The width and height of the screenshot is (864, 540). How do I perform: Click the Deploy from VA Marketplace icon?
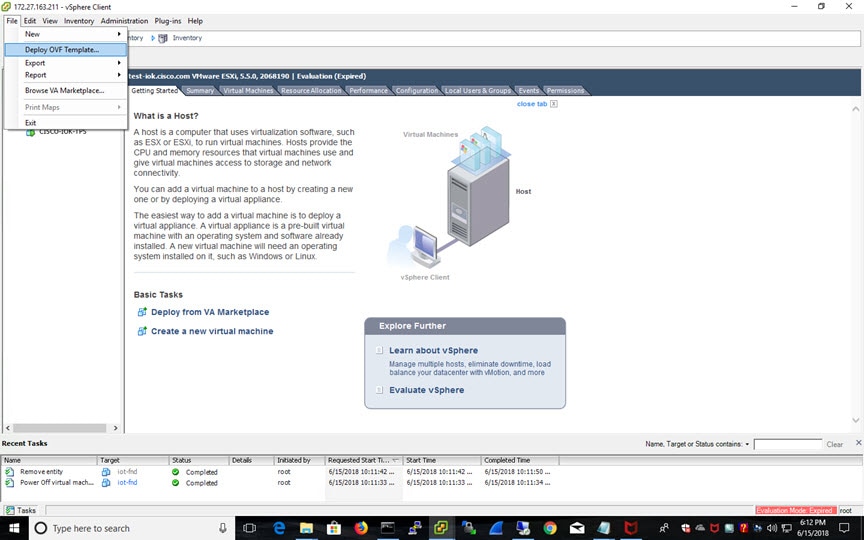pos(142,312)
